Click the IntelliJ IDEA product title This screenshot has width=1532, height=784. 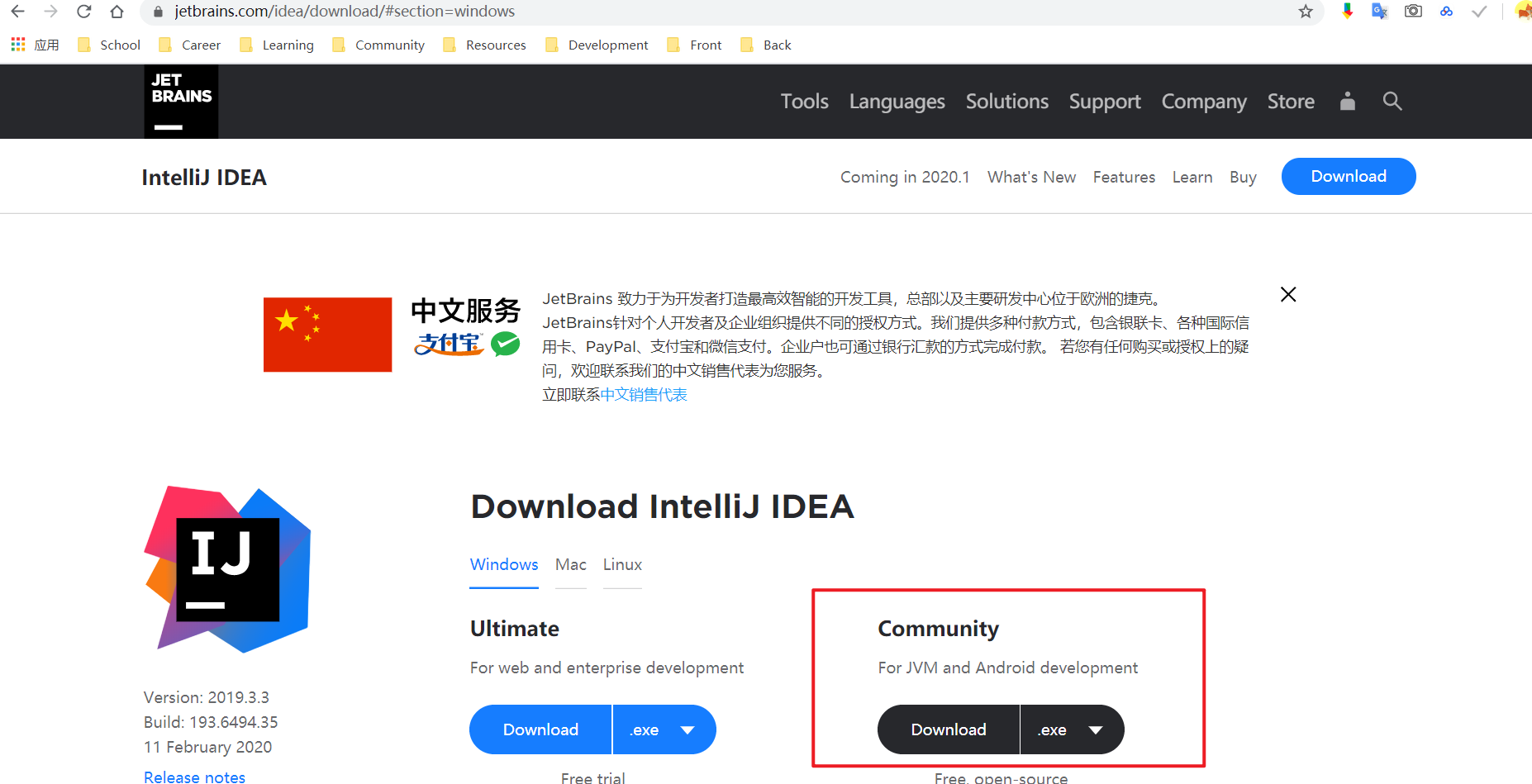[x=204, y=178]
